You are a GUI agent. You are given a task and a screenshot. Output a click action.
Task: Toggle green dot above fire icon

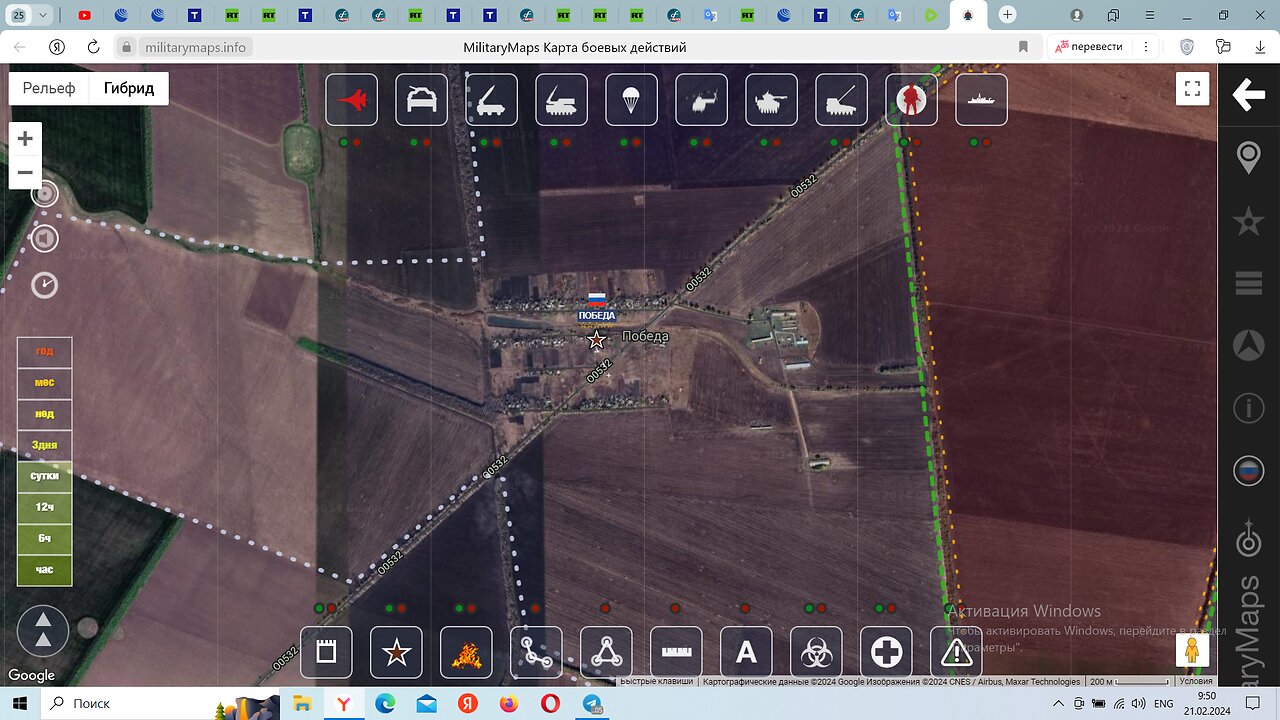pos(459,608)
